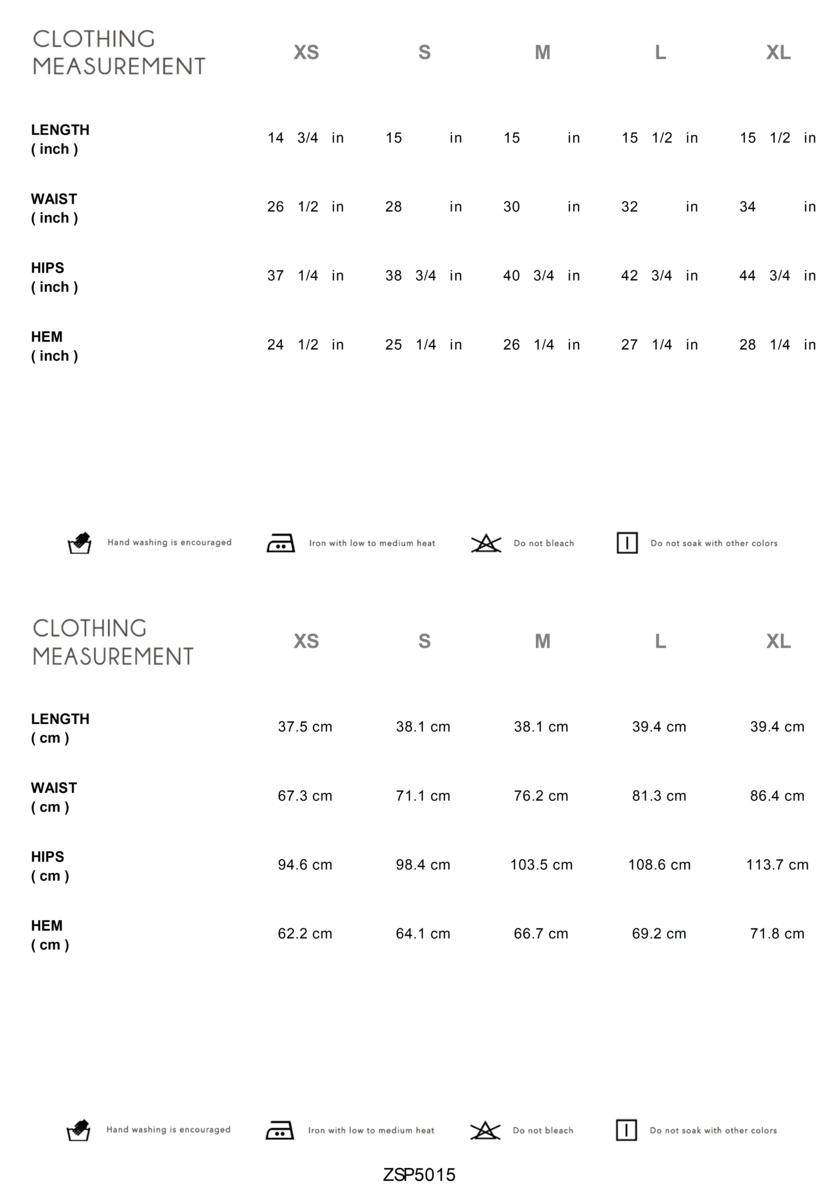Click the hand wash icon under the cm chart
838x1200 pixels.
click(x=79, y=1130)
